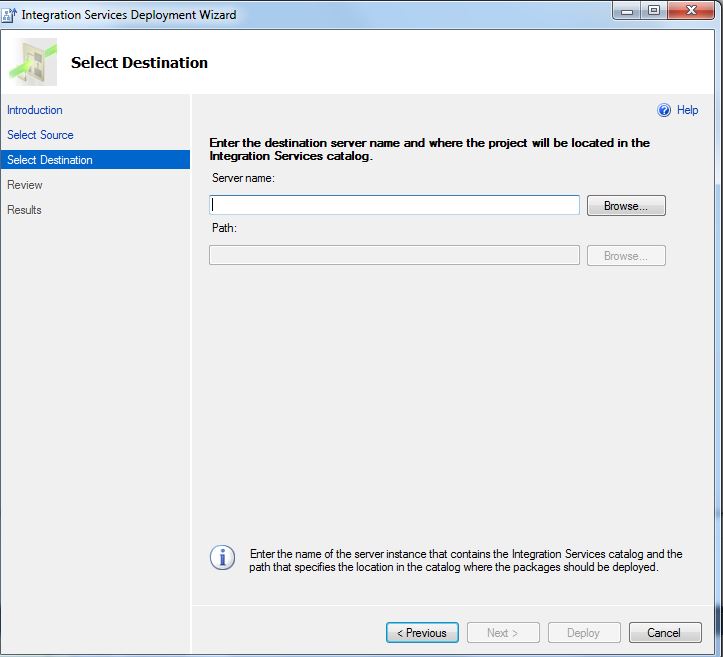Select the Select Destination step
This screenshot has height=657, width=723.
pyautogui.click(x=95, y=160)
